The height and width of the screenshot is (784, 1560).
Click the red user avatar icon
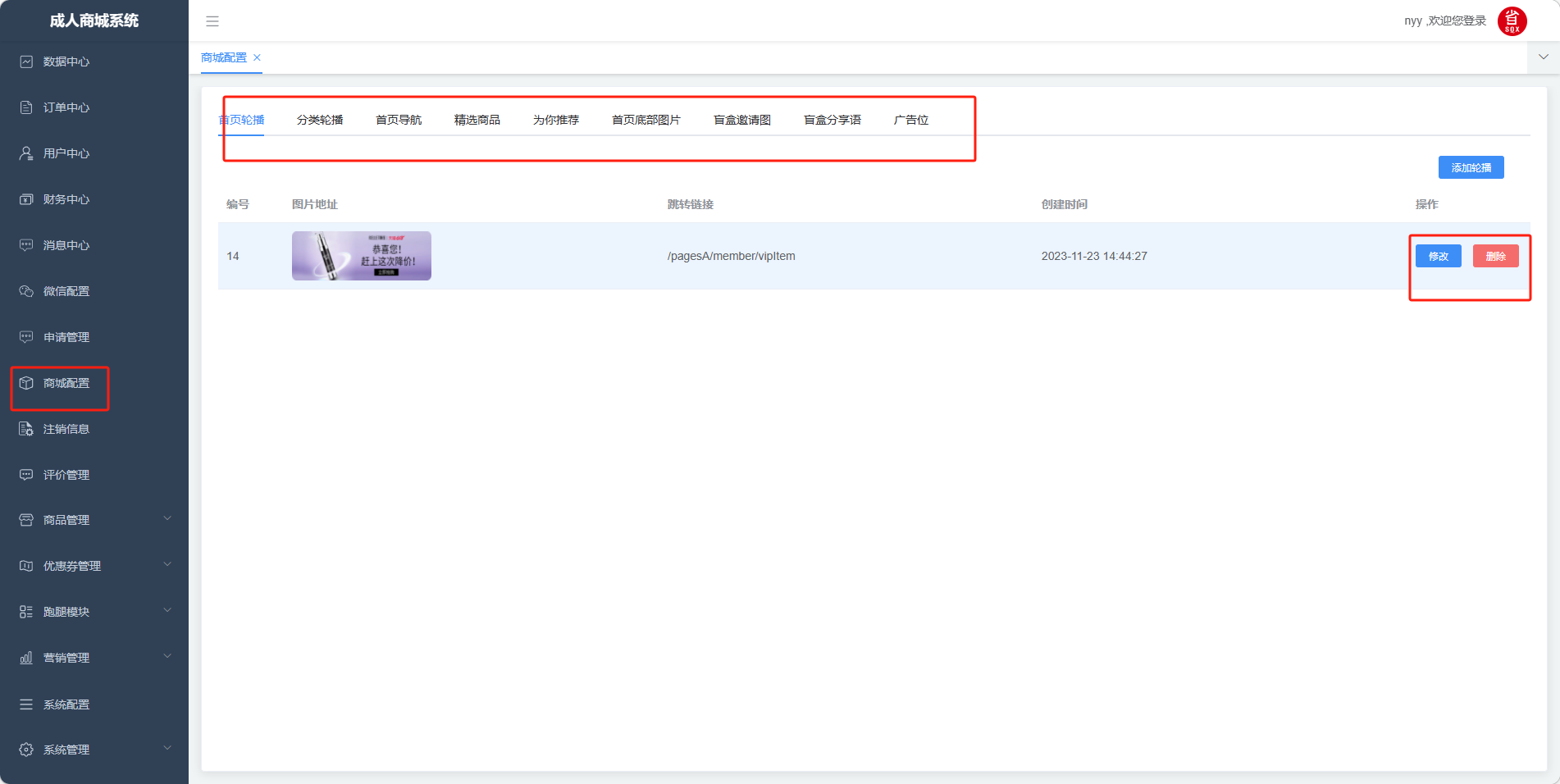(x=1512, y=21)
